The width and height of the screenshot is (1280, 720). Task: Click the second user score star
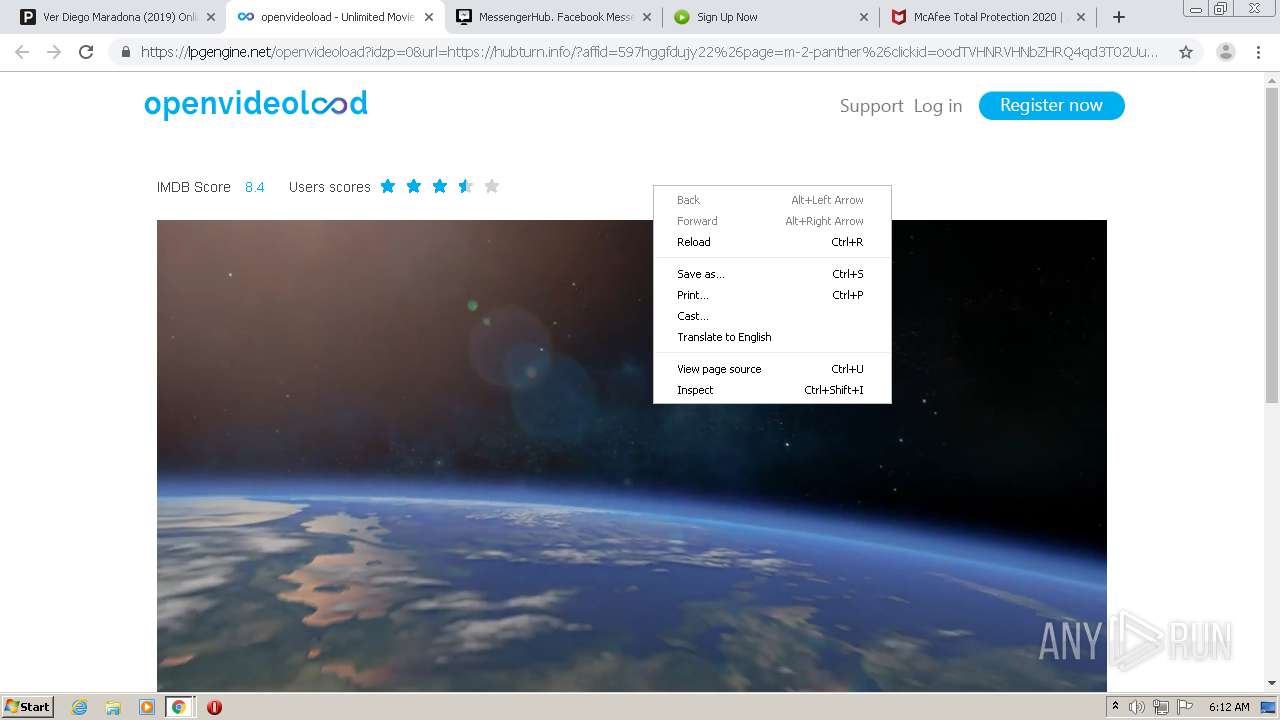coord(414,186)
